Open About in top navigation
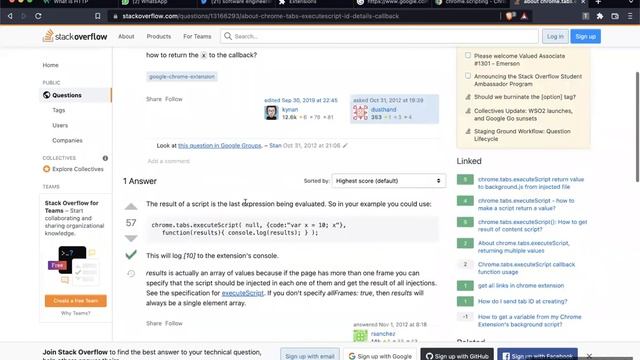The width and height of the screenshot is (640, 360). click(126, 36)
